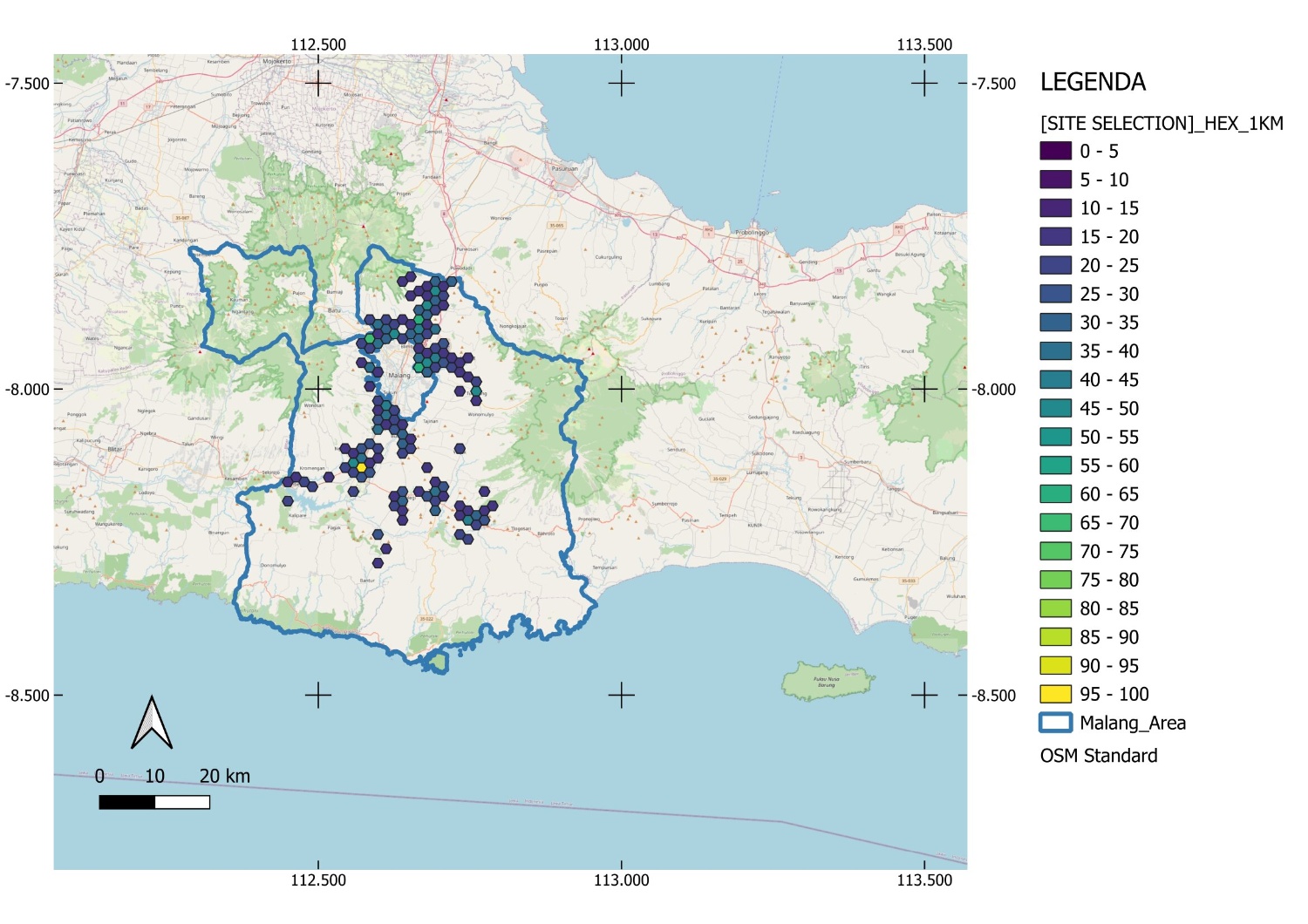Click the Malang_Area label text
1308x924 pixels.
pos(1131,723)
